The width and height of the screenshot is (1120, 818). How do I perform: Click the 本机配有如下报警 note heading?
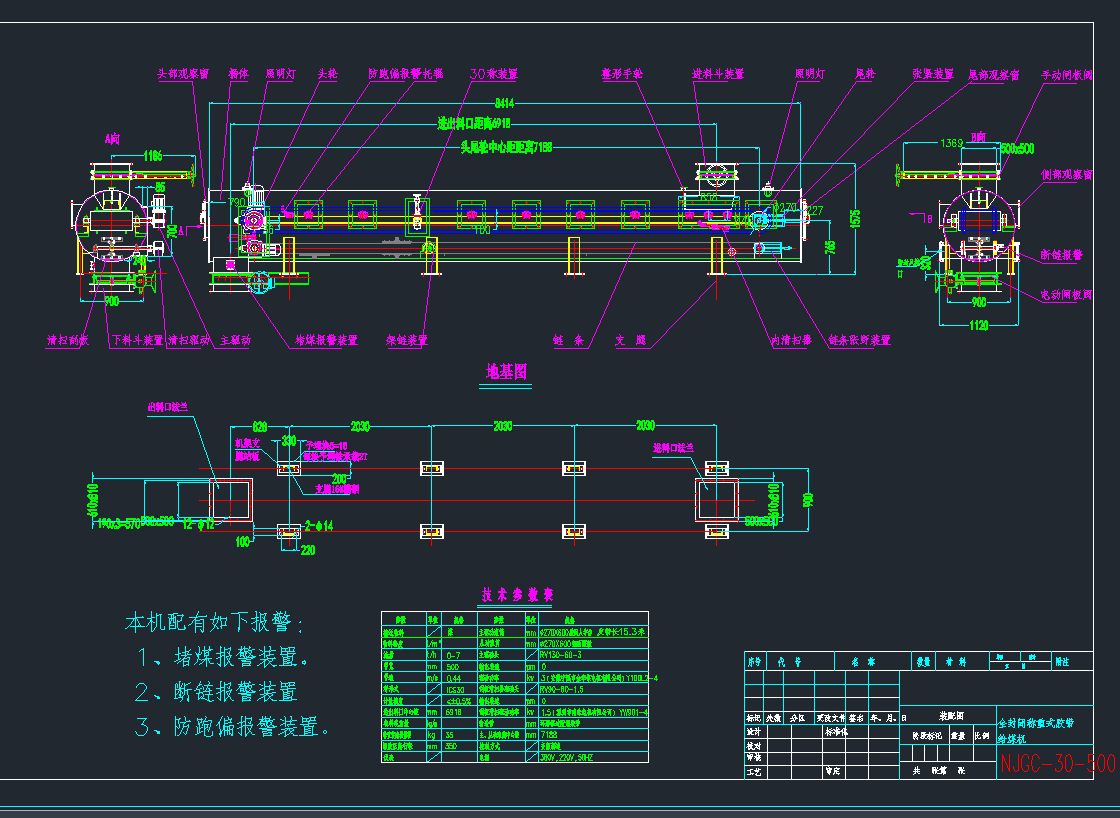214,623
